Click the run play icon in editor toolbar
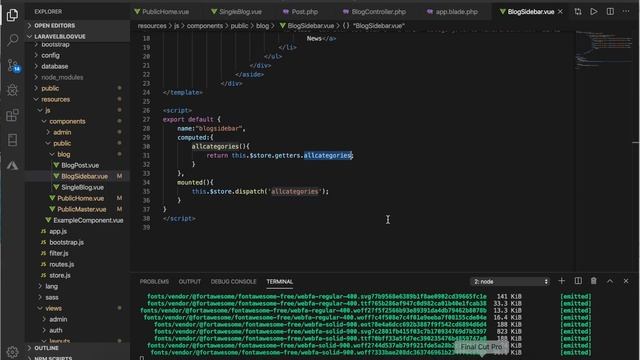 594,12
